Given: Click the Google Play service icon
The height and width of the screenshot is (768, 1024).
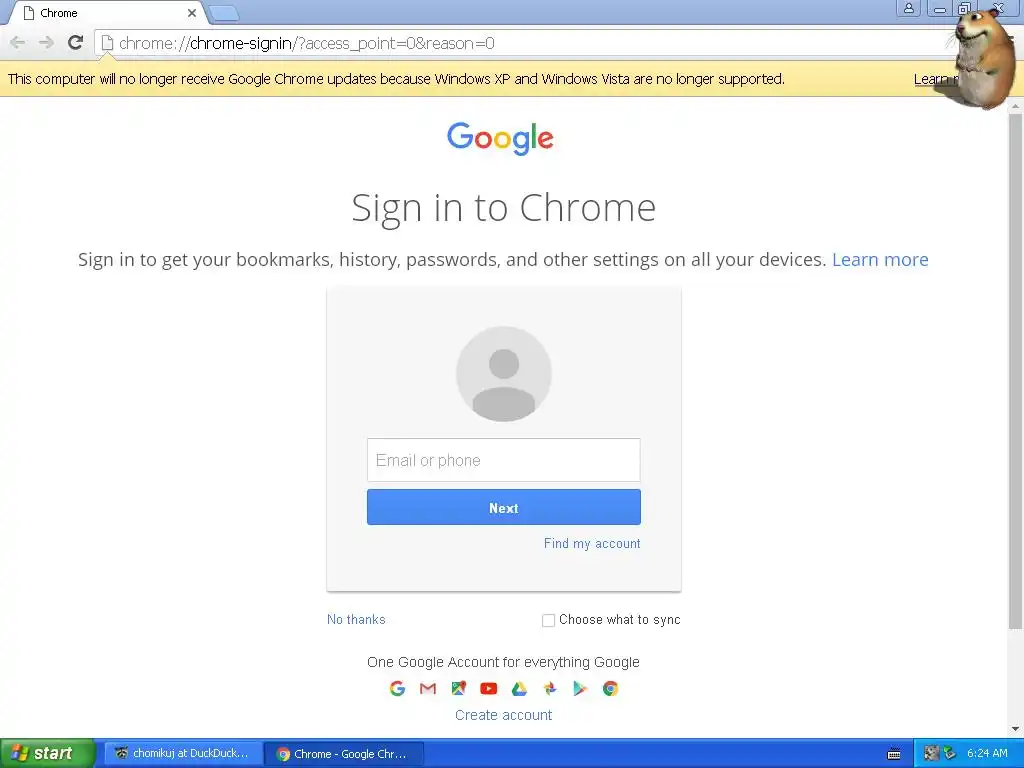Looking at the screenshot, I should click(580, 688).
